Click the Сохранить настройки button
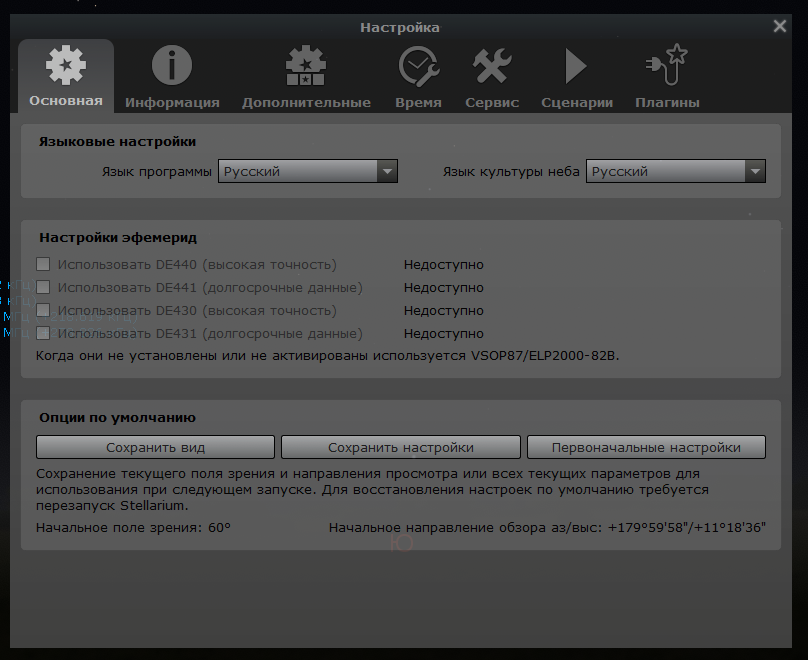 [x=401, y=447]
